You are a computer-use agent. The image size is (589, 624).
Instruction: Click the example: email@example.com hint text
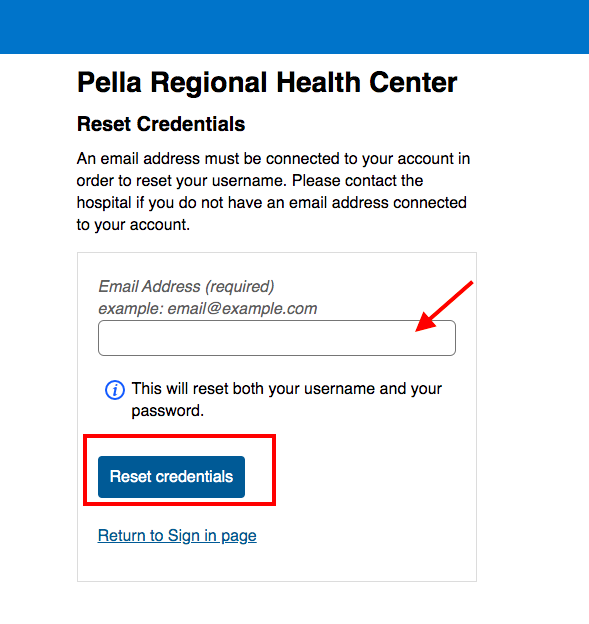point(208,308)
